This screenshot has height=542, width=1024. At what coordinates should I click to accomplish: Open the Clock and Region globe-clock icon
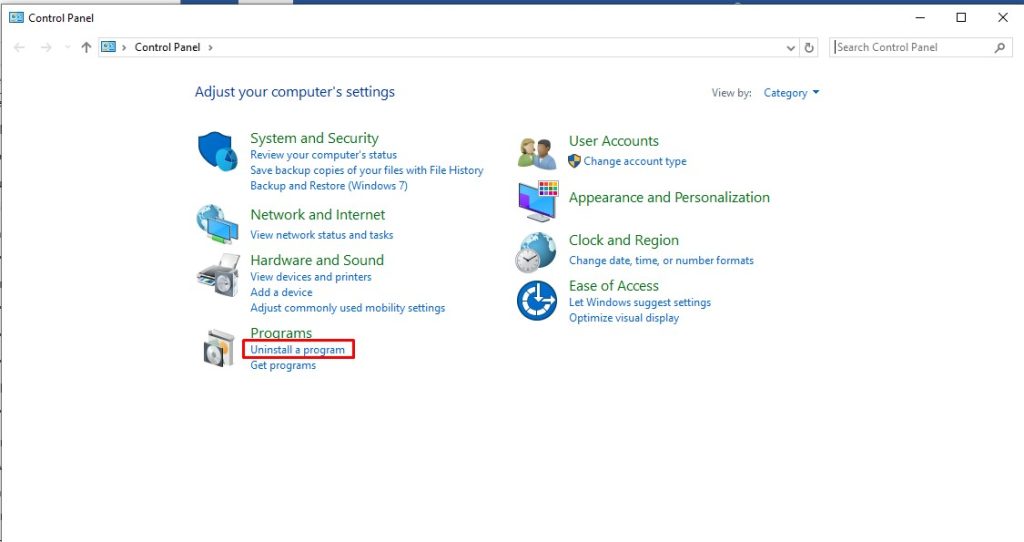click(x=536, y=253)
